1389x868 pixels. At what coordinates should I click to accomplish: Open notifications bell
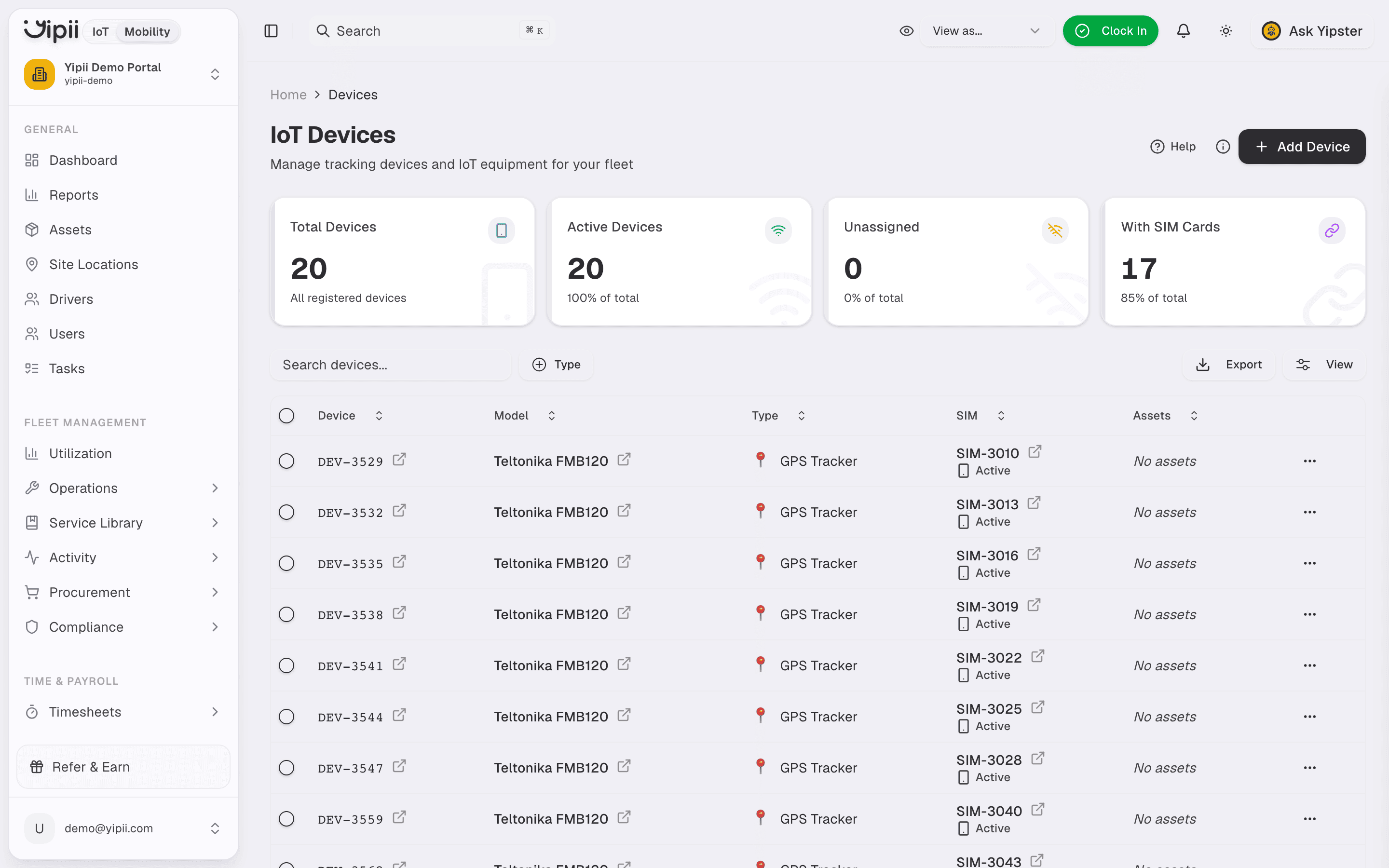(x=1183, y=31)
